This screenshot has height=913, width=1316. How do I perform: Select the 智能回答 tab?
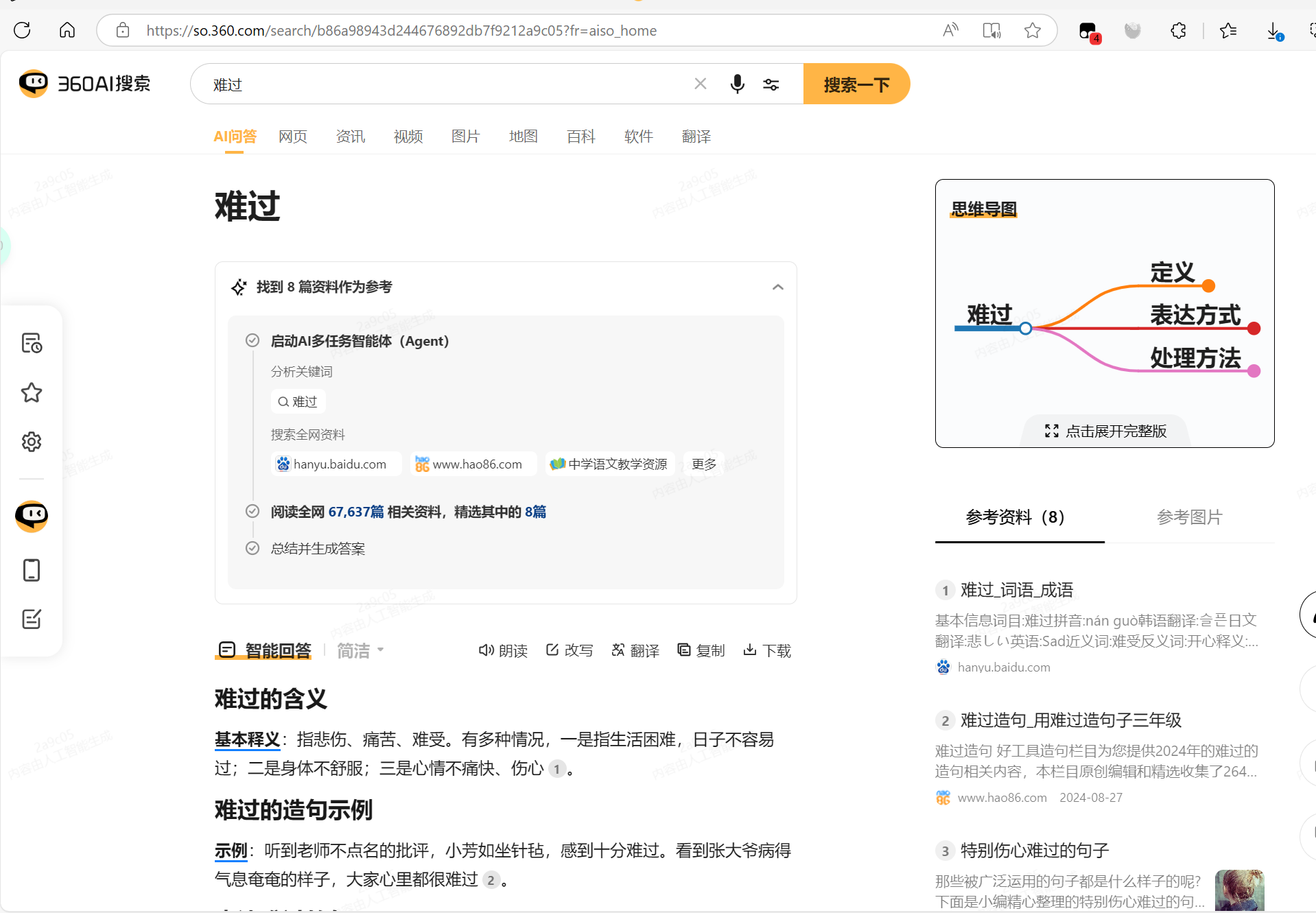[x=264, y=650]
